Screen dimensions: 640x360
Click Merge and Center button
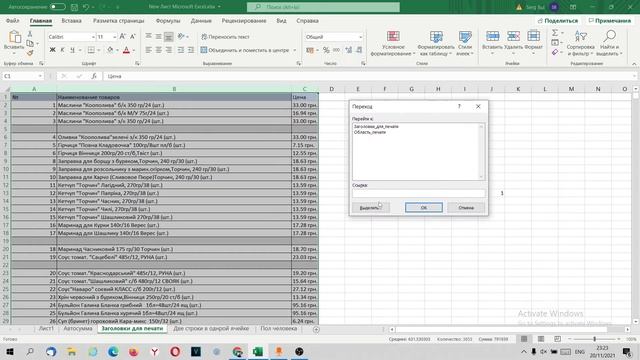pyautogui.click(x=245, y=50)
